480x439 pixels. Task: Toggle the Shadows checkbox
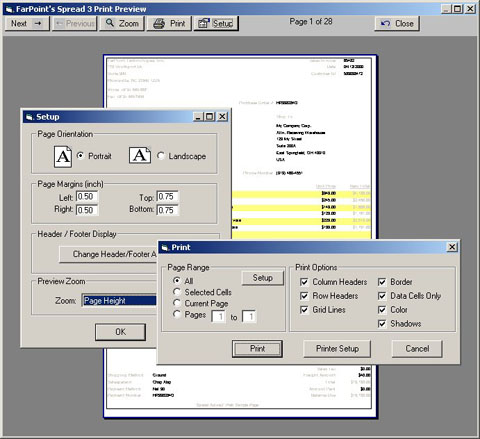[399, 324]
